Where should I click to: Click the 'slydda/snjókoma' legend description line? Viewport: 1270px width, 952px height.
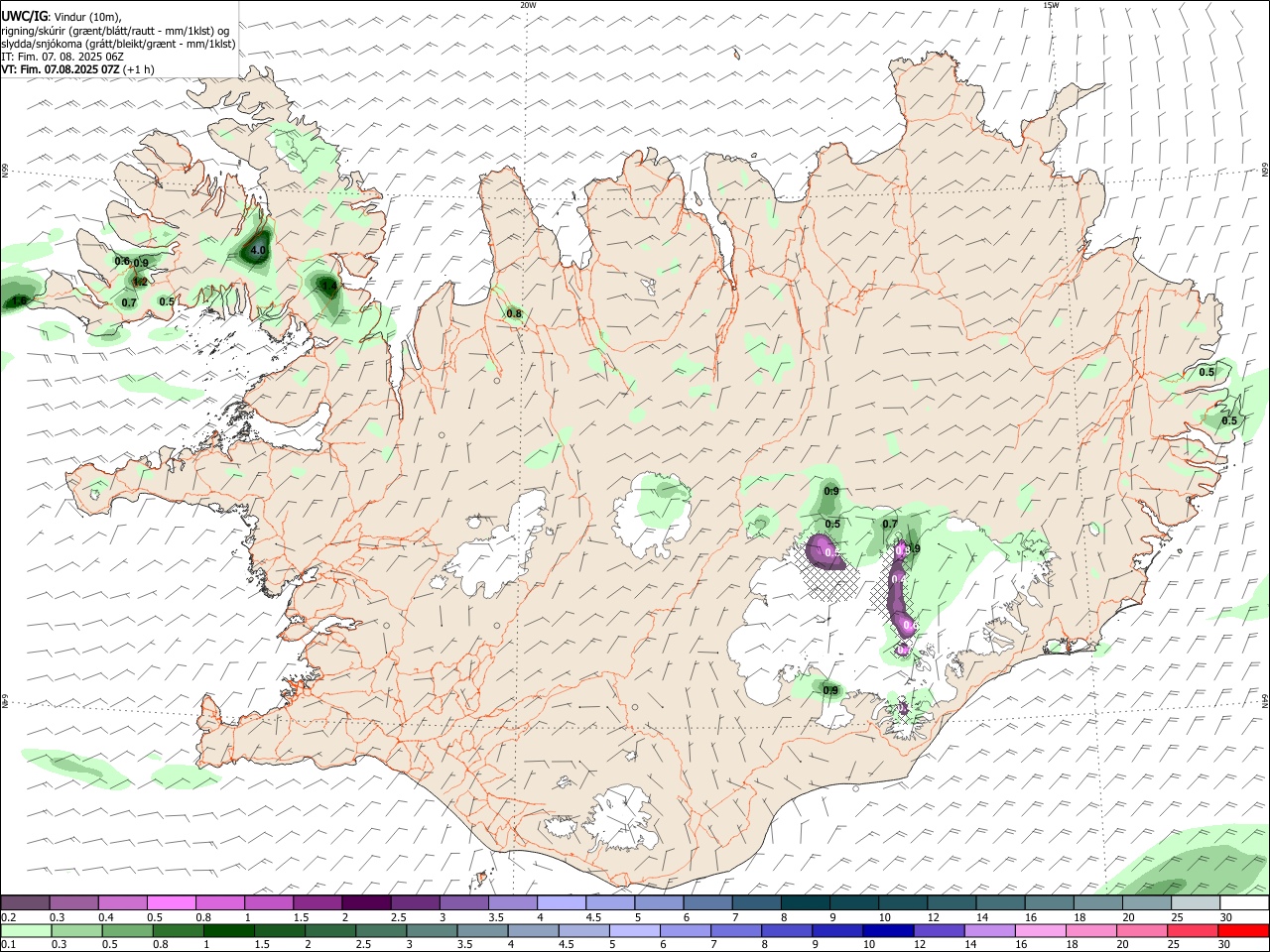(x=118, y=44)
